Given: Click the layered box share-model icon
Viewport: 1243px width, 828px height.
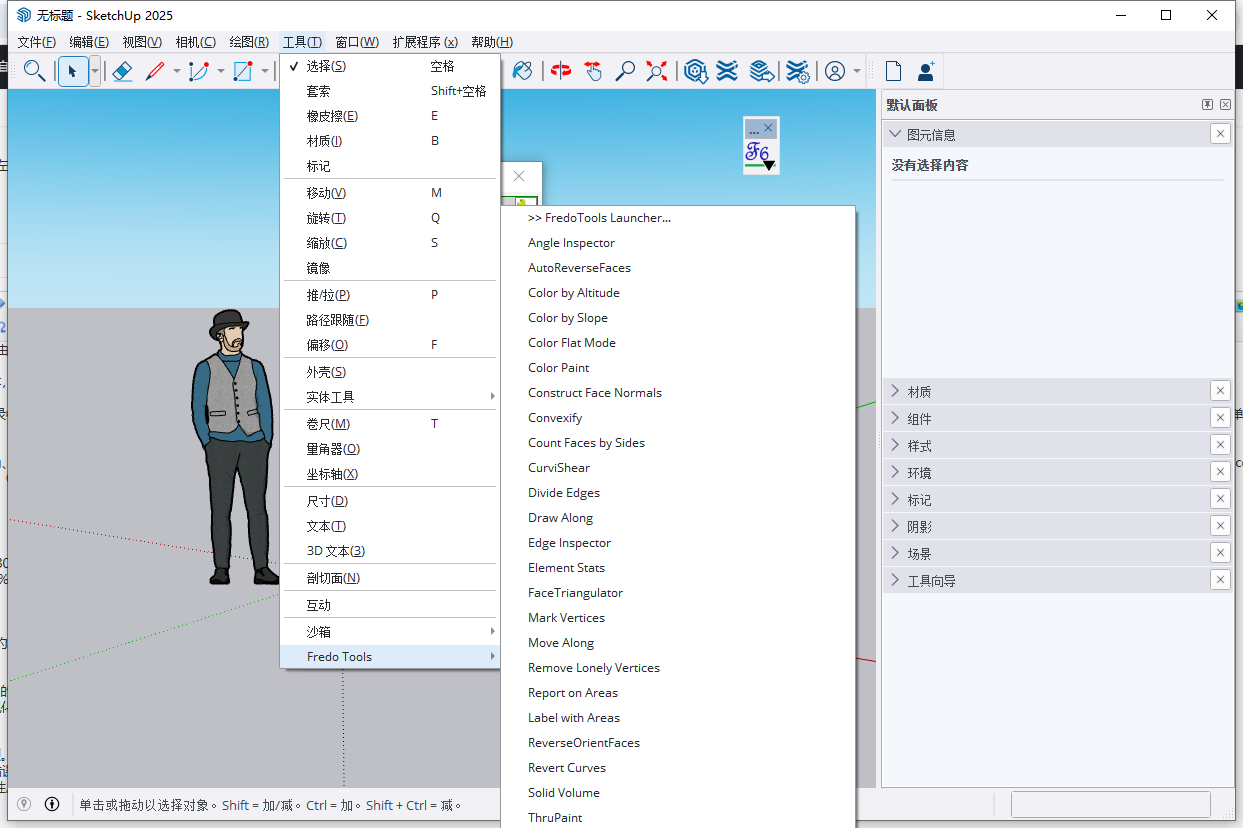Looking at the screenshot, I should click(761, 71).
